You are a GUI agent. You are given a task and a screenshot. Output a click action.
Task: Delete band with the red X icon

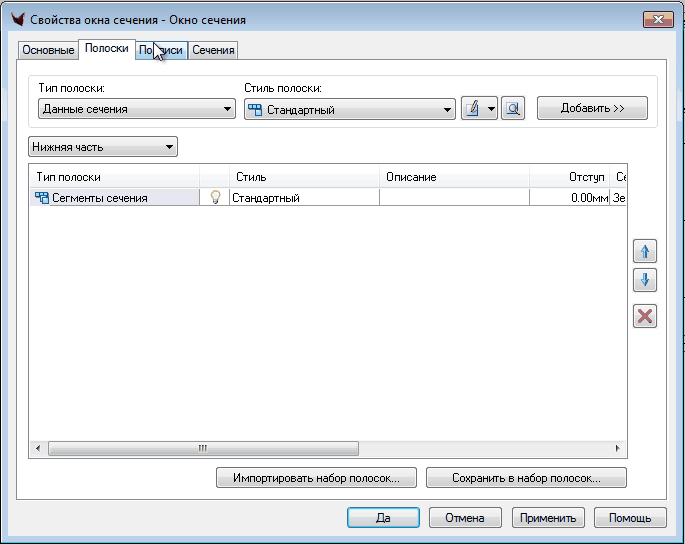645,317
